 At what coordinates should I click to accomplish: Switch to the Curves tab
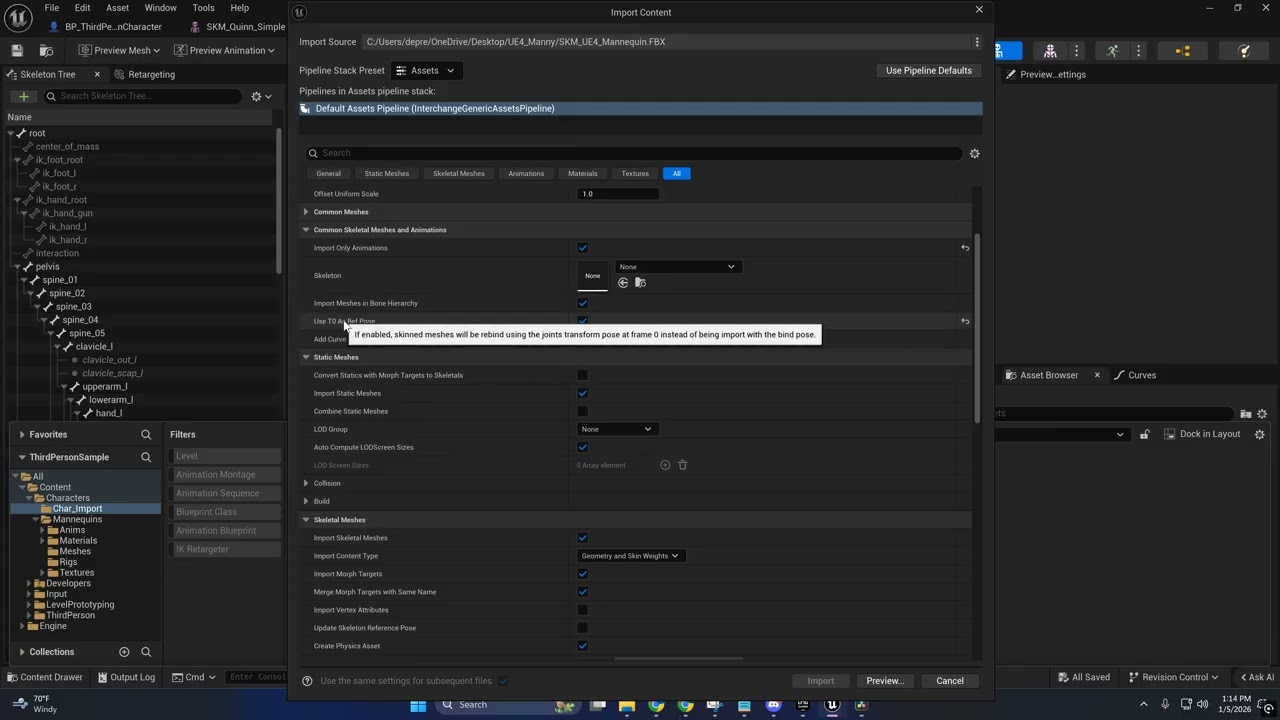coord(1136,375)
